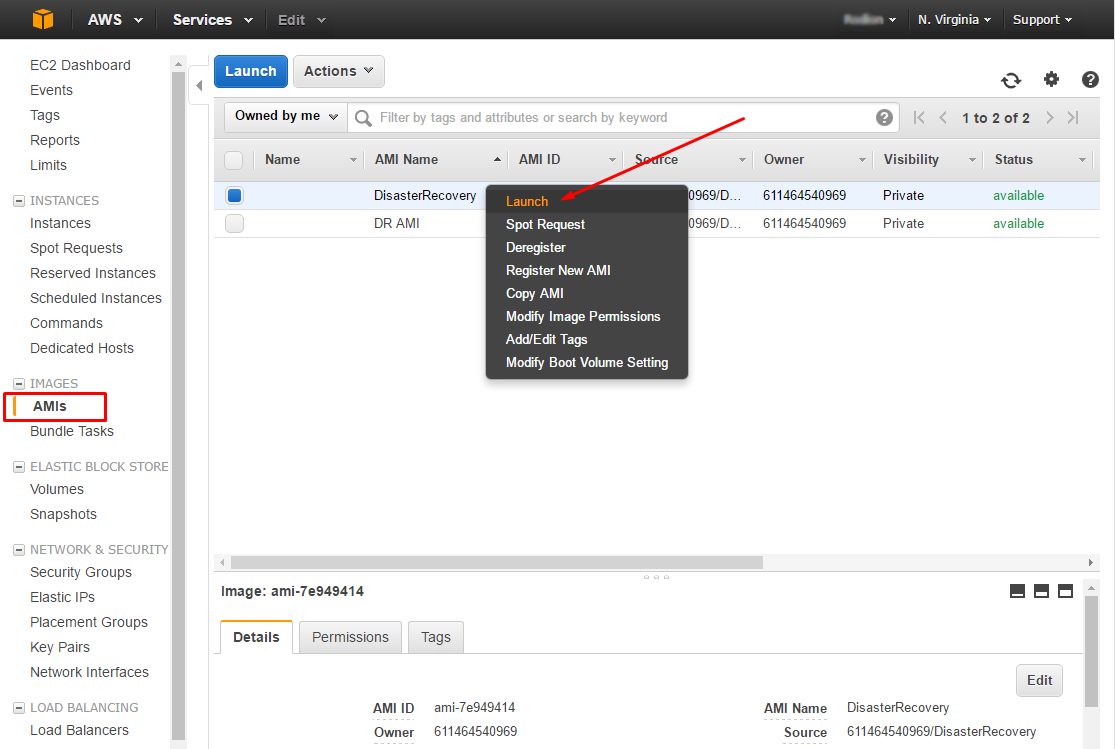Sort by the AMI Name column header
This screenshot has height=749, width=1115.
coord(407,160)
